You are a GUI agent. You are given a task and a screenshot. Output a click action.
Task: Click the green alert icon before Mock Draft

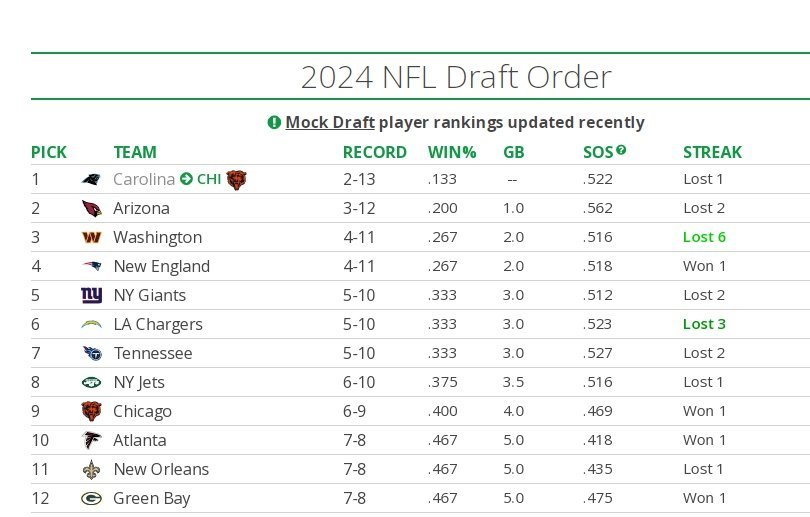(x=274, y=122)
